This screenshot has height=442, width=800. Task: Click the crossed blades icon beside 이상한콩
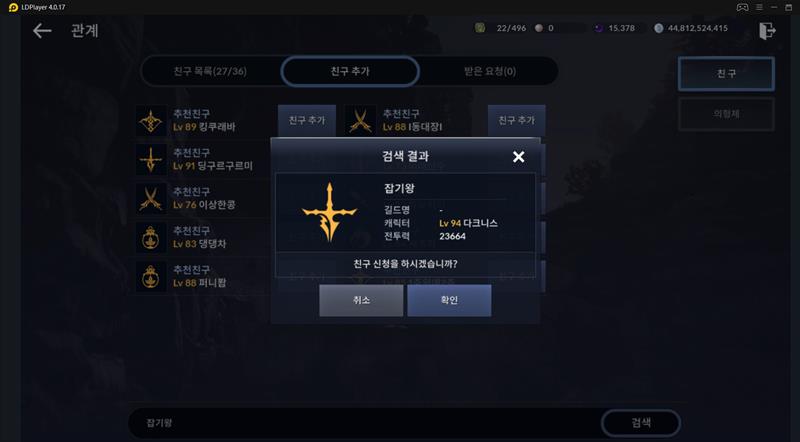[x=151, y=198]
